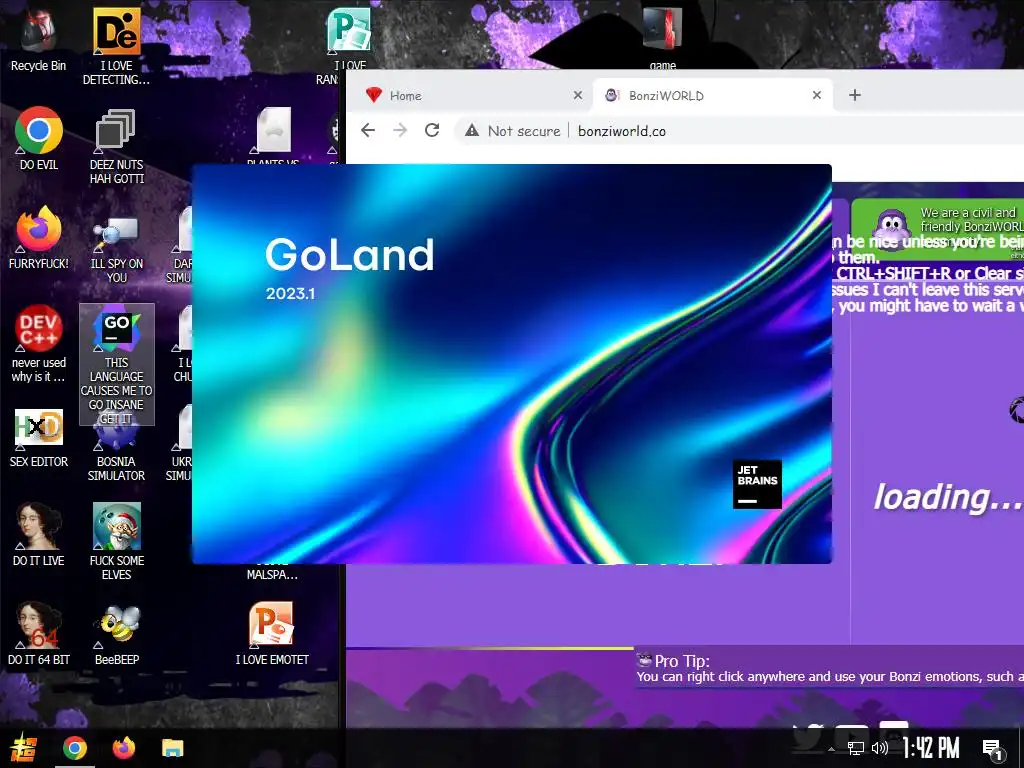This screenshot has height=768, width=1024.
Task: Open the FUCK SOME ELVES game icon
Action: click(x=116, y=541)
